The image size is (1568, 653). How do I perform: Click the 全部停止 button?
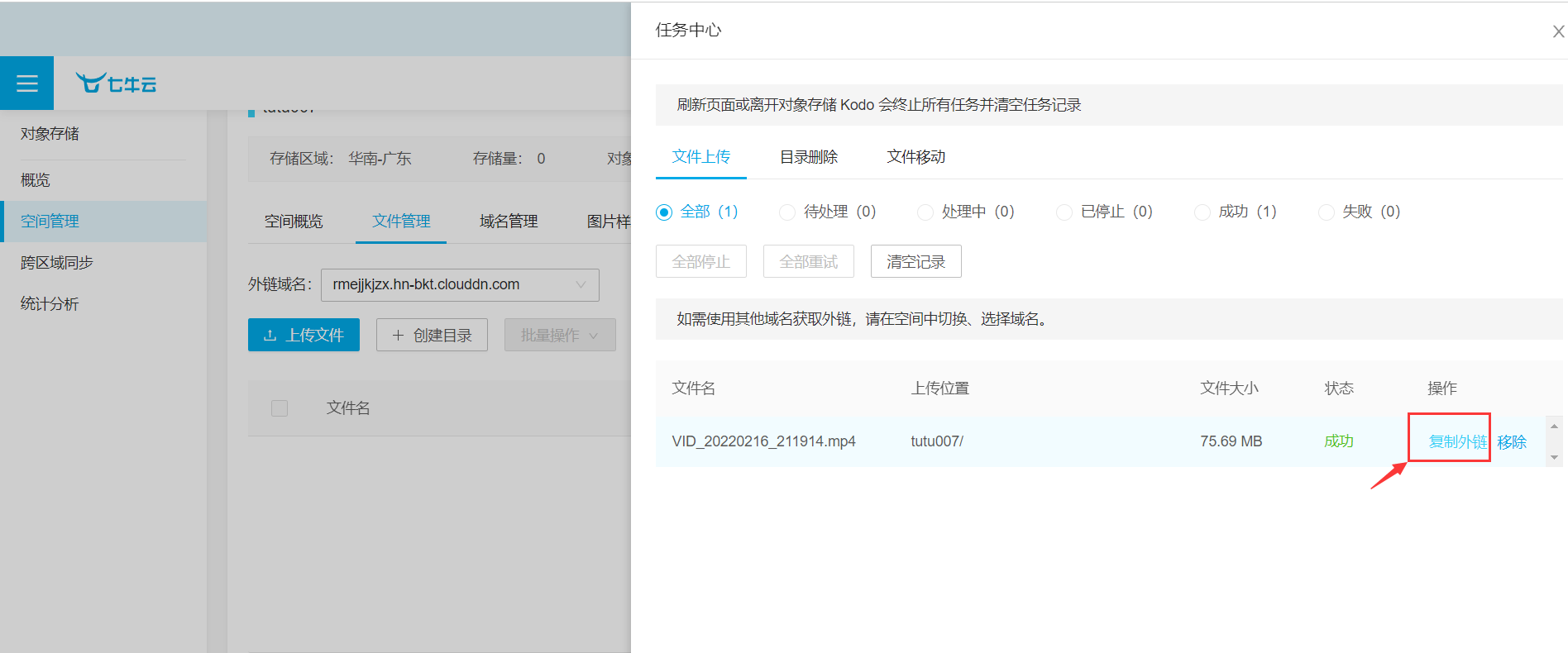coord(701,261)
